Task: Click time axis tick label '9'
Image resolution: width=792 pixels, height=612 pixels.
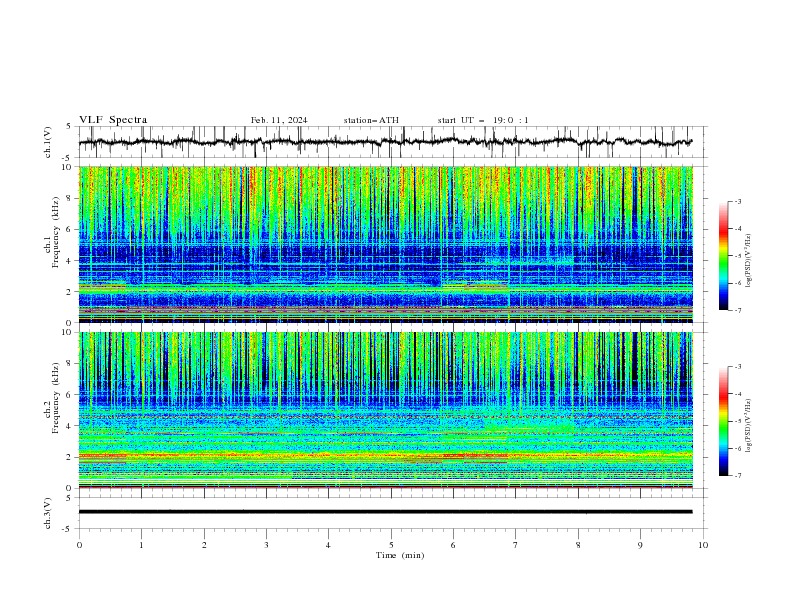Action: click(x=640, y=545)
